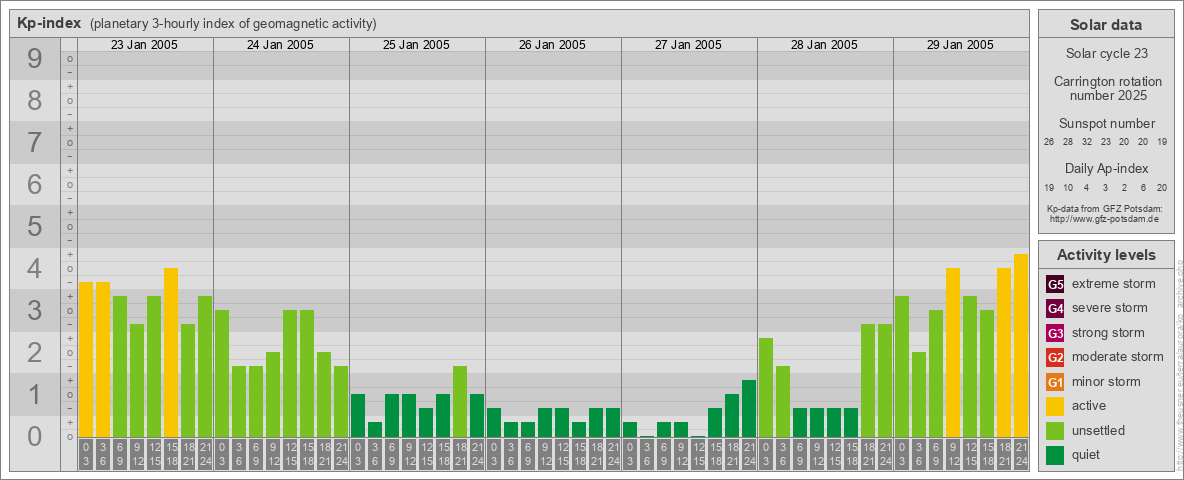
Task: Click the 'extreme storm' legend label
Action: [x=1114, y=284]
